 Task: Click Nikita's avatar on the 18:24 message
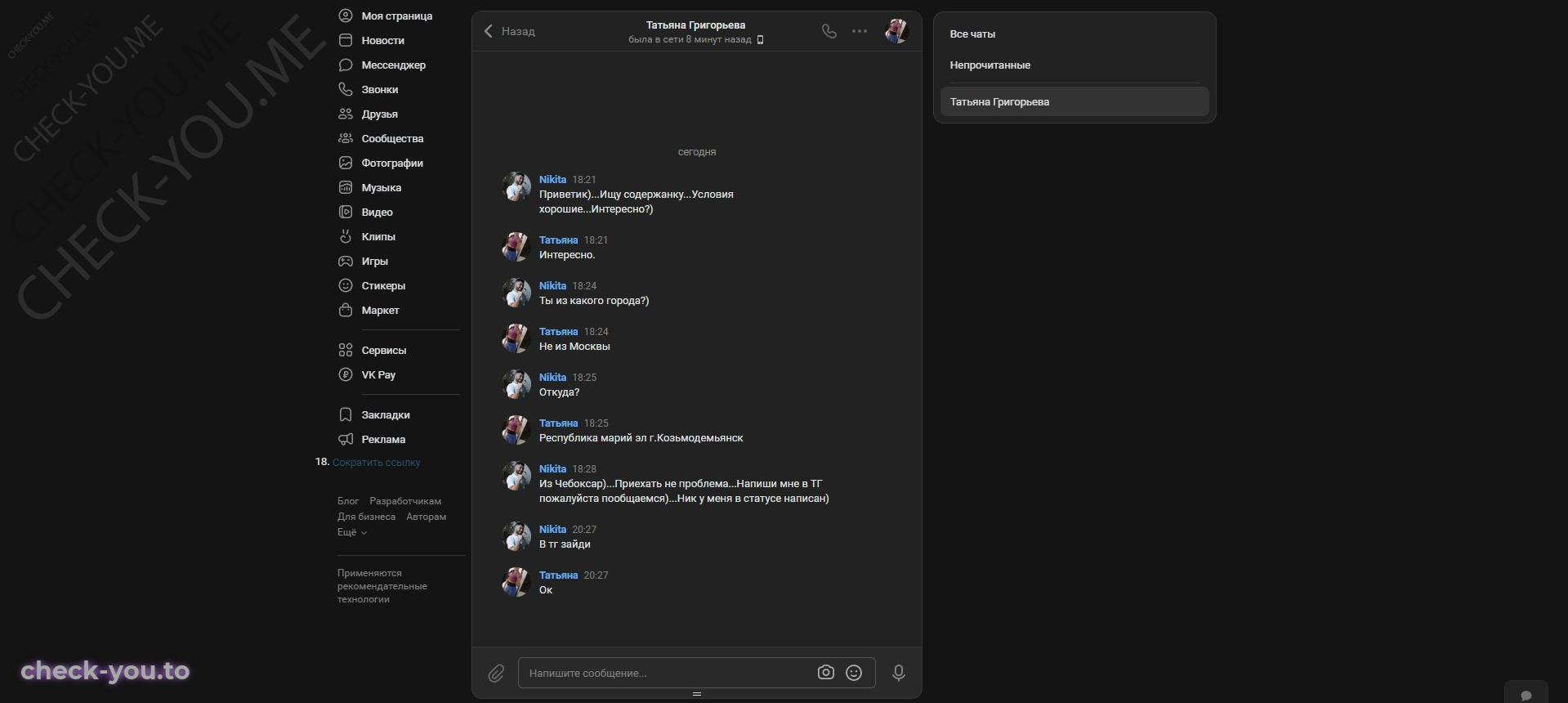[x=516, y=293]
